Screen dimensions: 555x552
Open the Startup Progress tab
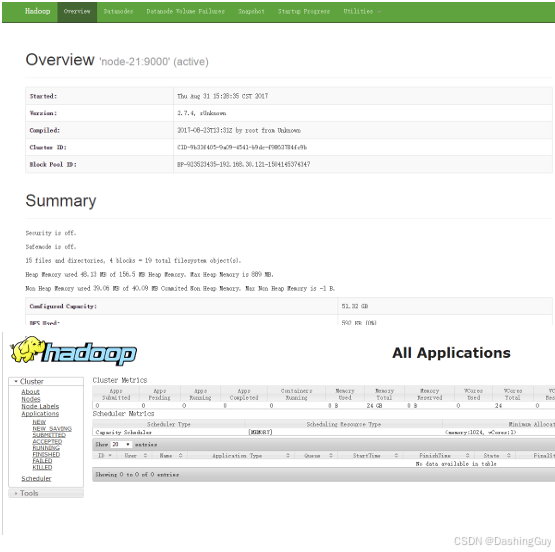click(304, 11)
